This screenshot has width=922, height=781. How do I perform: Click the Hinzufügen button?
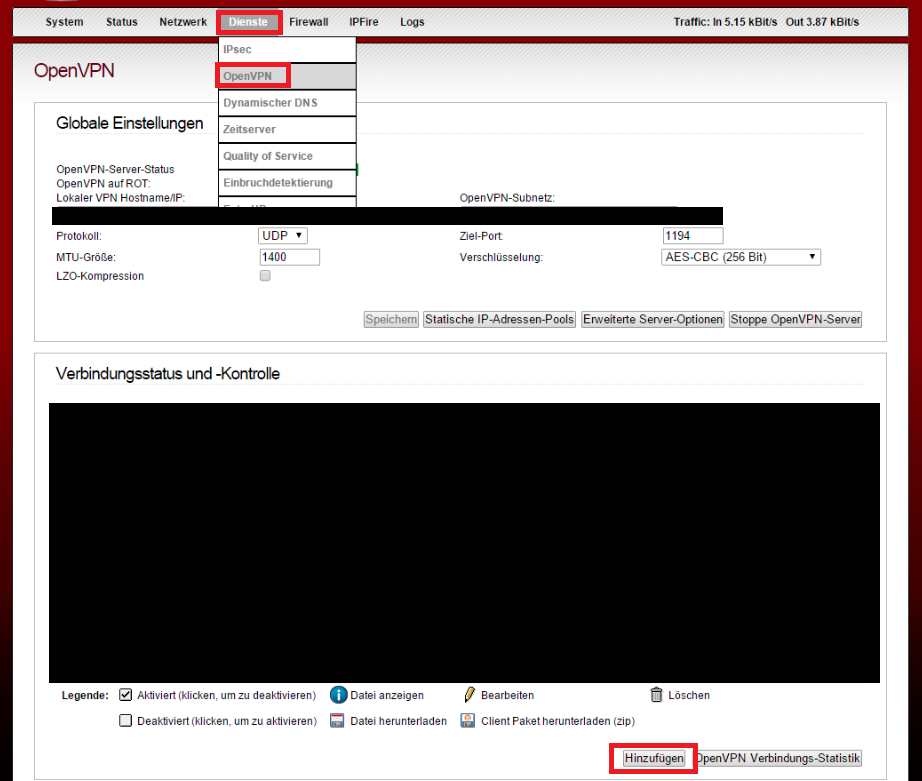pos(654,758)
